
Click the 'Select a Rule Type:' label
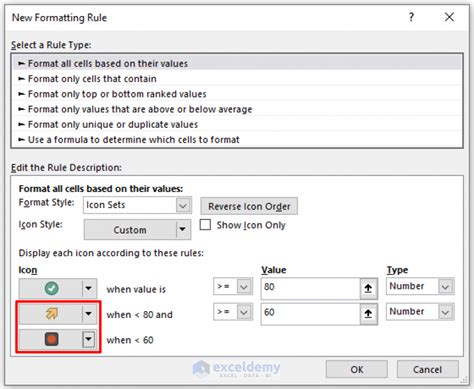tap(51, 45)
